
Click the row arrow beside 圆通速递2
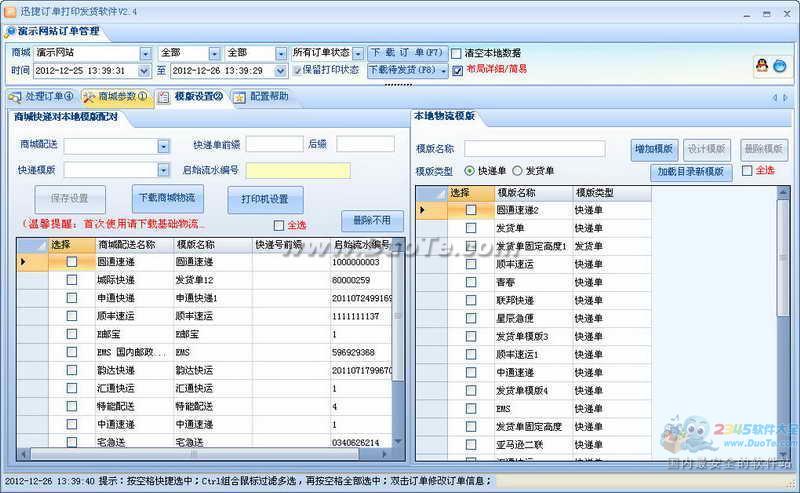pyautogui.click(x=422, y=210)
